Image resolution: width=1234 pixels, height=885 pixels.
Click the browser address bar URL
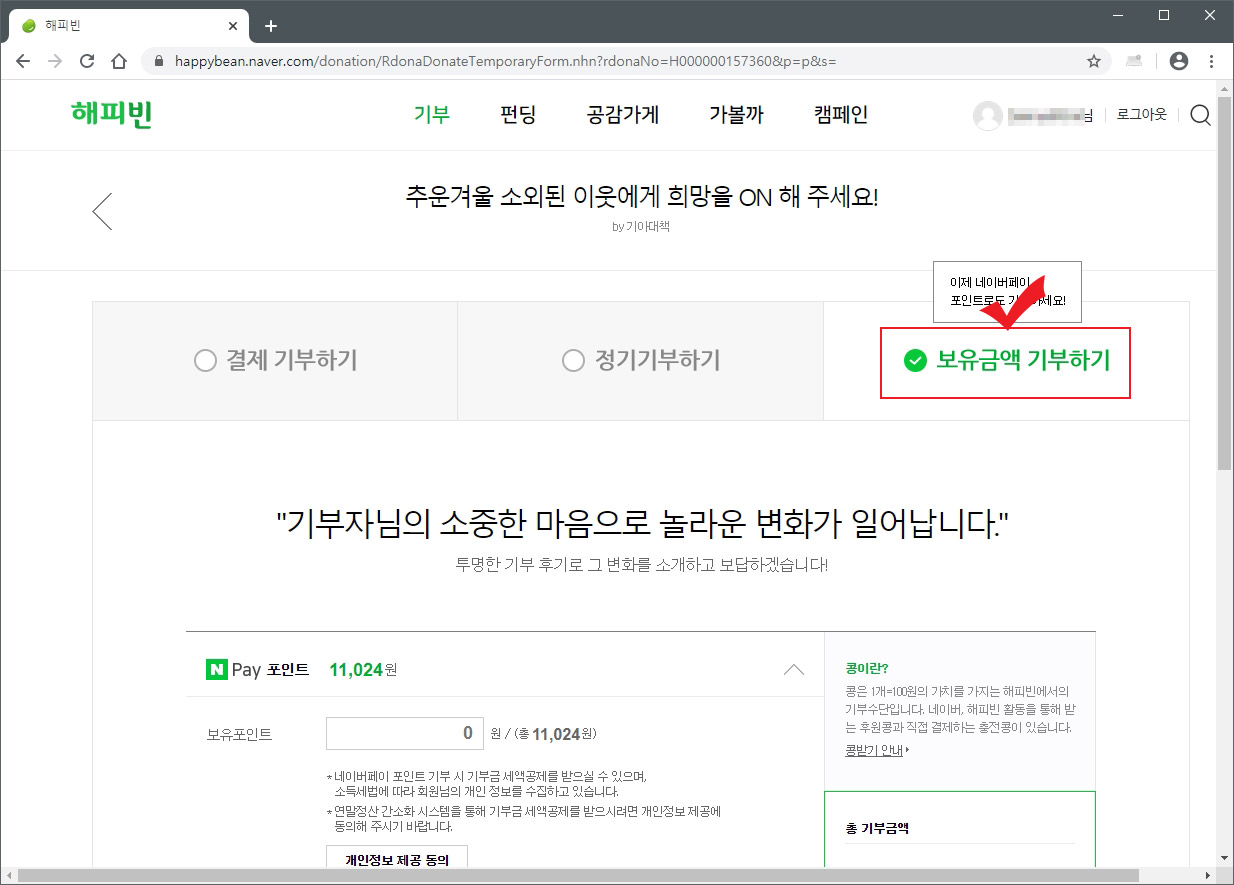505,61
